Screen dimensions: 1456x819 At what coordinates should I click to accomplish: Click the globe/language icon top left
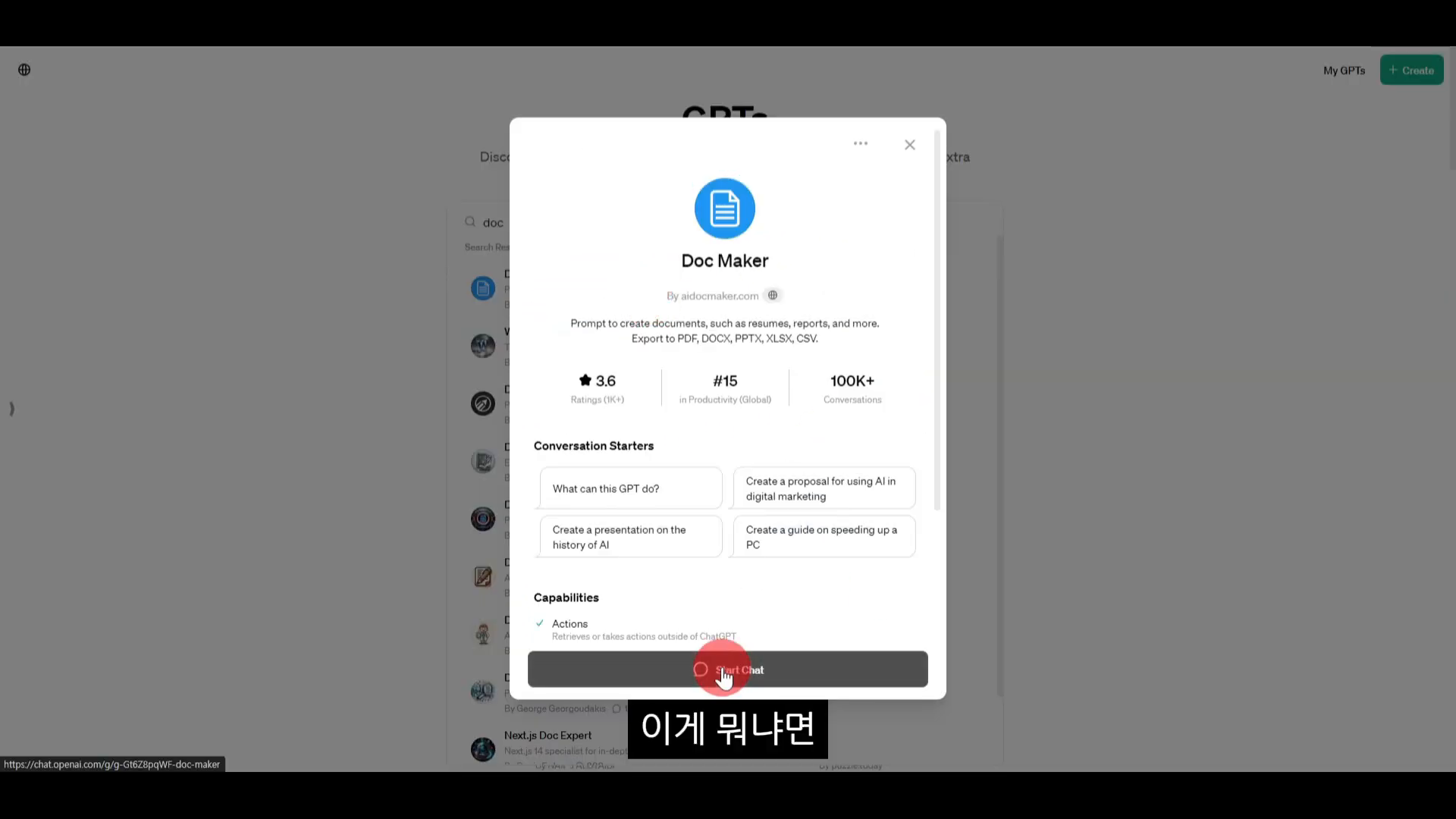click(x=24, y=69)
